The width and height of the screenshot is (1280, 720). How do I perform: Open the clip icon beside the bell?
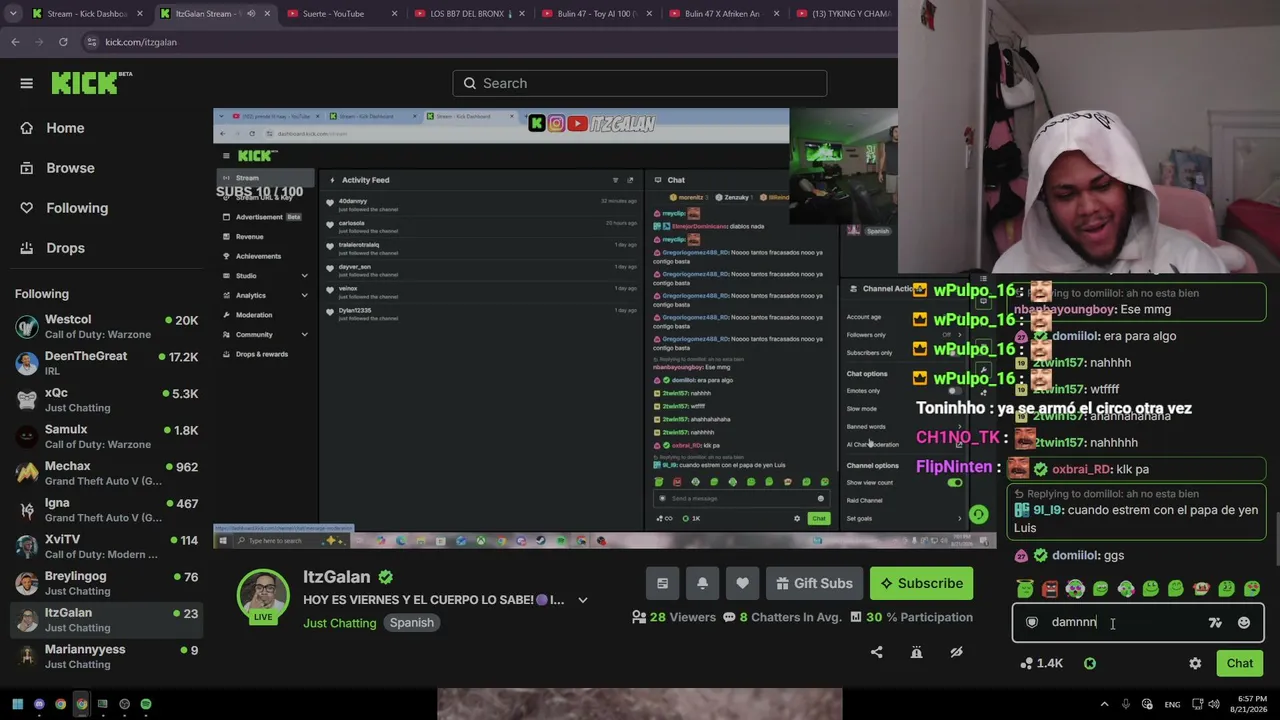662,583
